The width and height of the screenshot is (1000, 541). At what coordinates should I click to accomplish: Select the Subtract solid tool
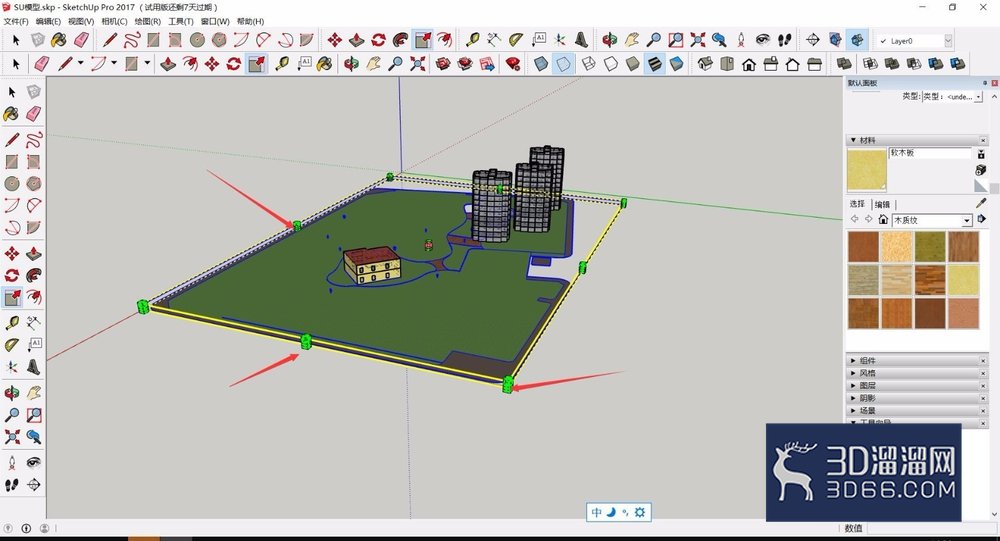point(914,64)
